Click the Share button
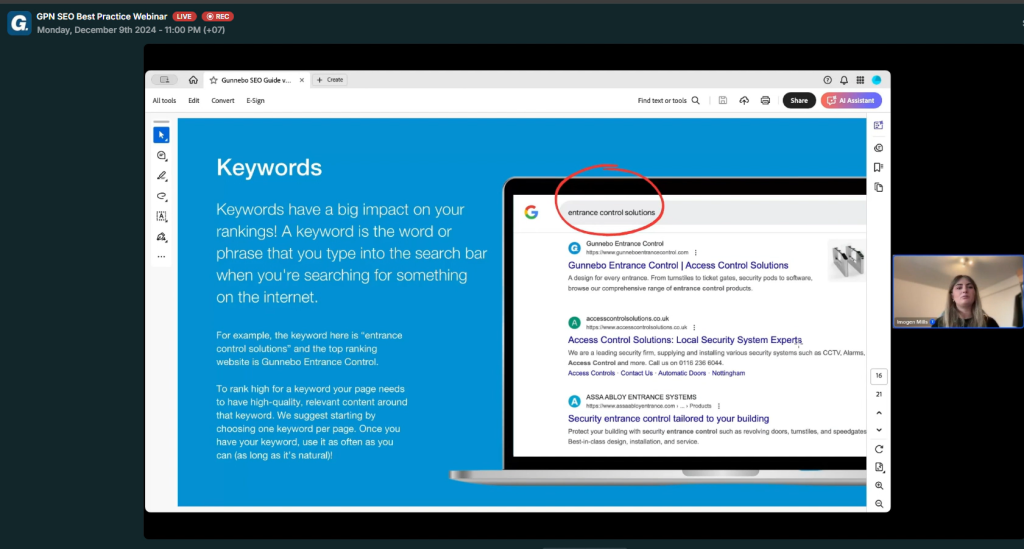 tap(799, 101)
